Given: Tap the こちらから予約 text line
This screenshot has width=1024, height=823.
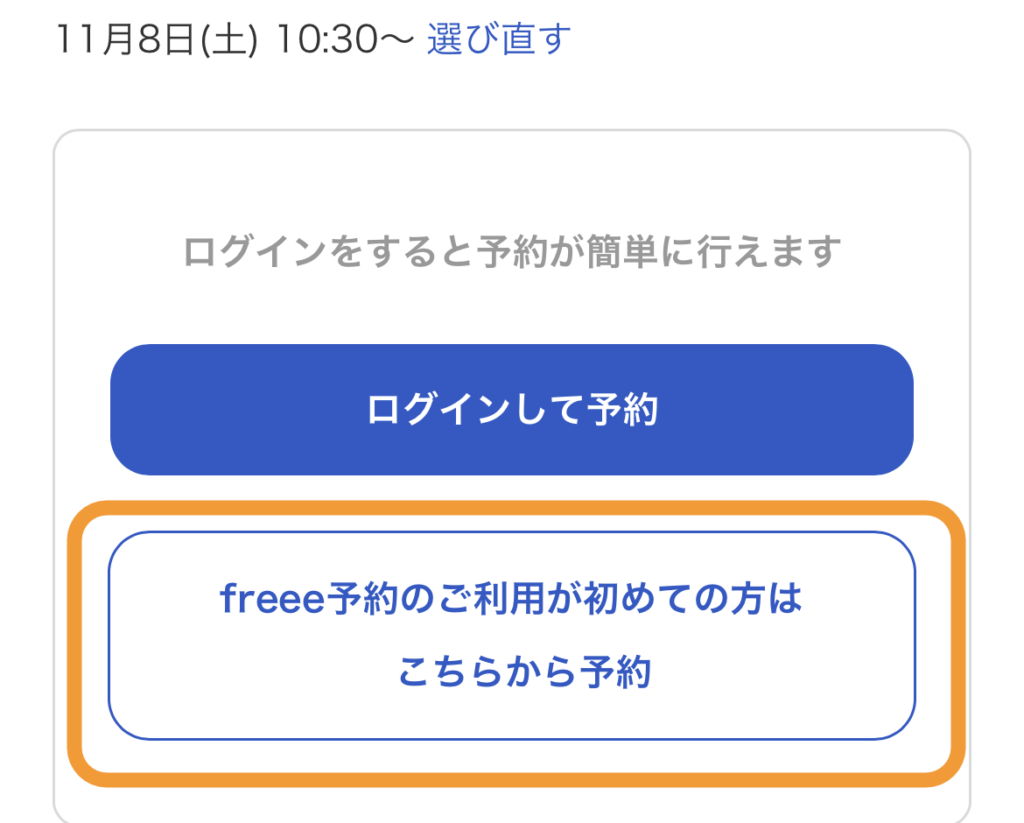Looking at the screenshot, I should coord(524,672).
